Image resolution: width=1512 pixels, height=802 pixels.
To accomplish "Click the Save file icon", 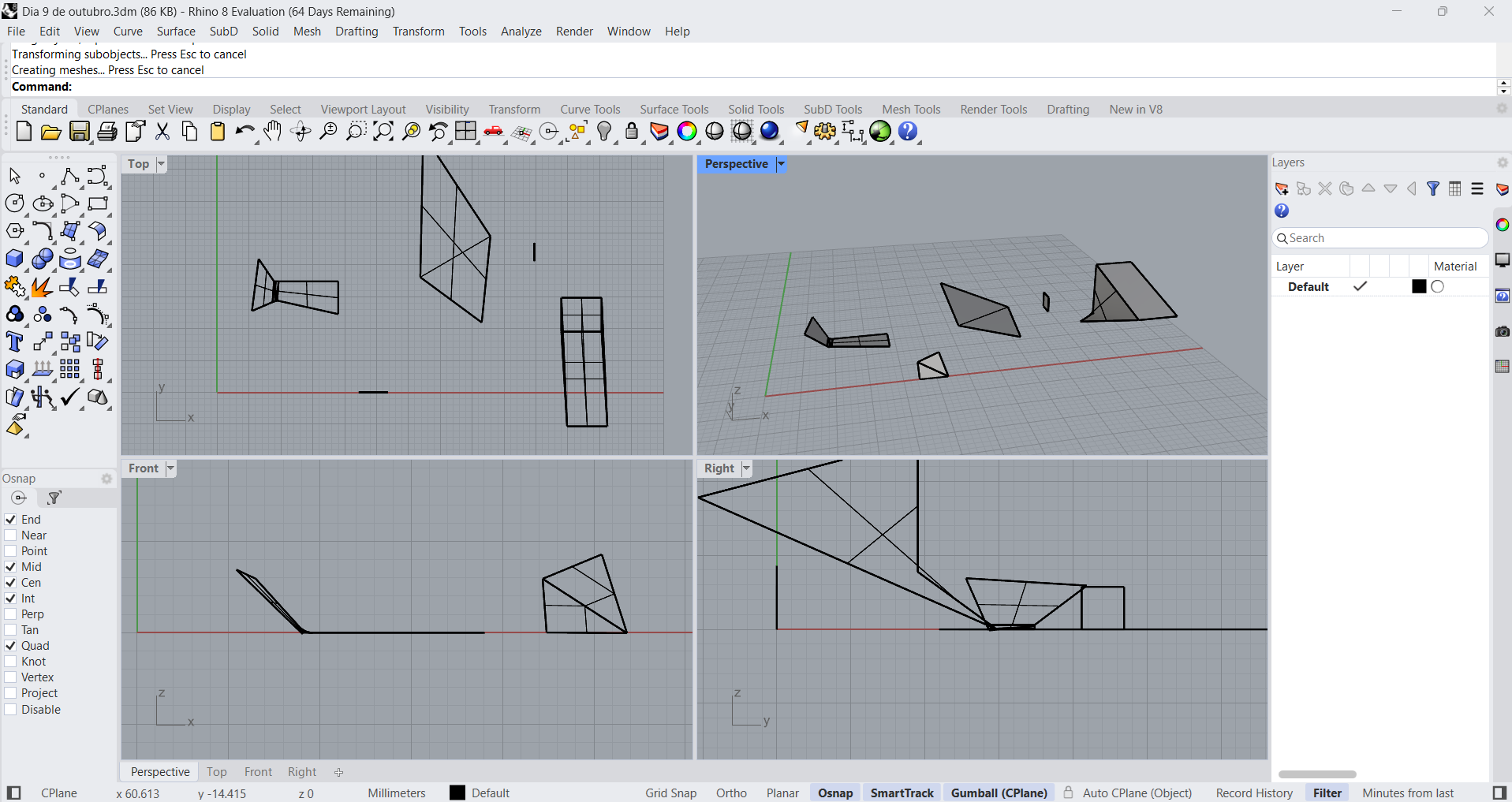I will tap(80, 132).
